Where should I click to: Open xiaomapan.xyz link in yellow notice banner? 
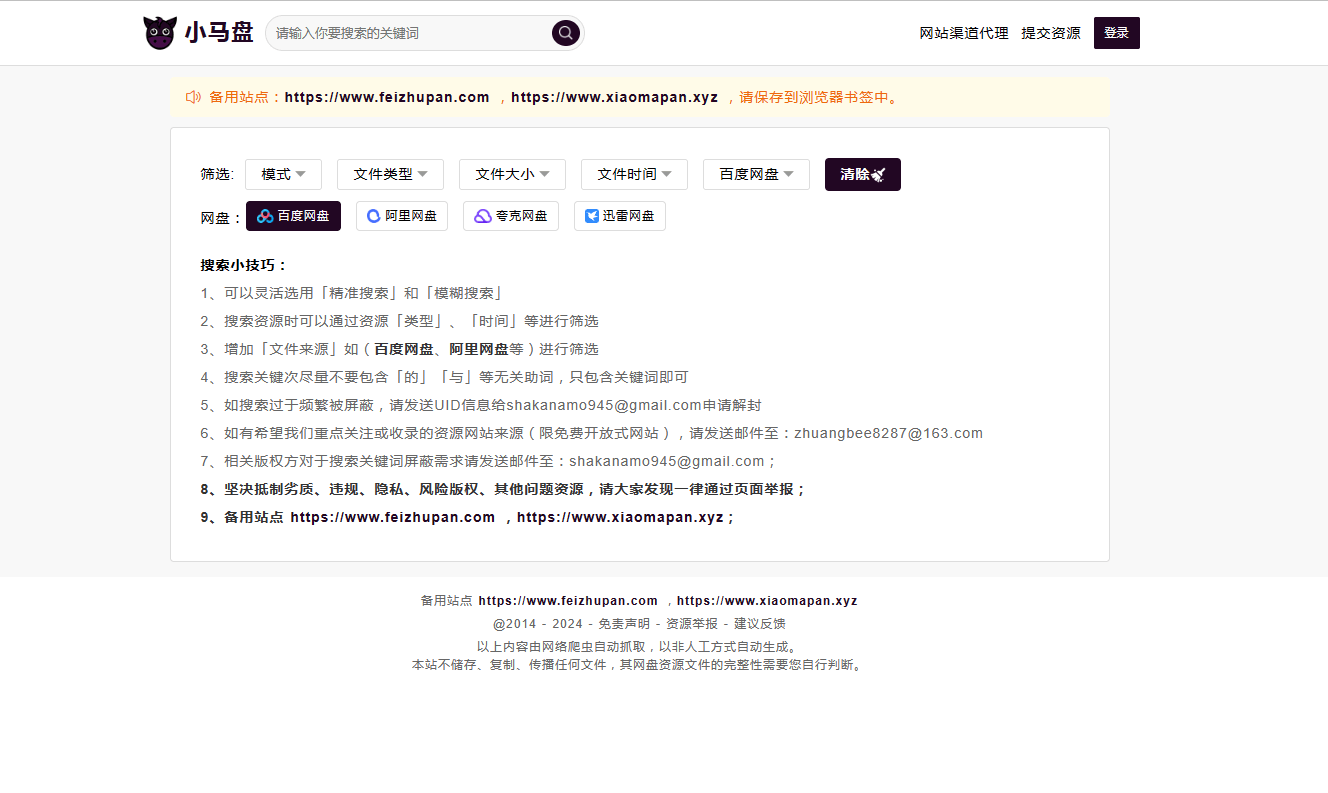(615, 97)
